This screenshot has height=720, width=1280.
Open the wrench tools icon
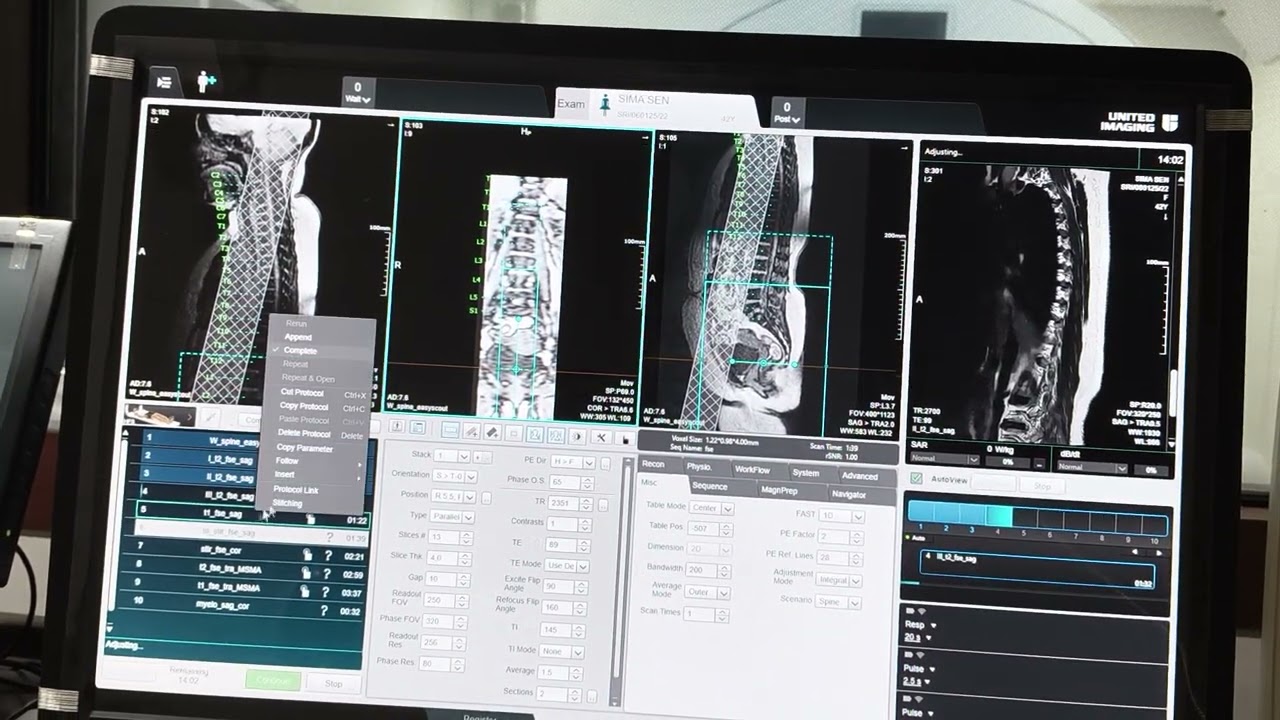pos(601,437)
